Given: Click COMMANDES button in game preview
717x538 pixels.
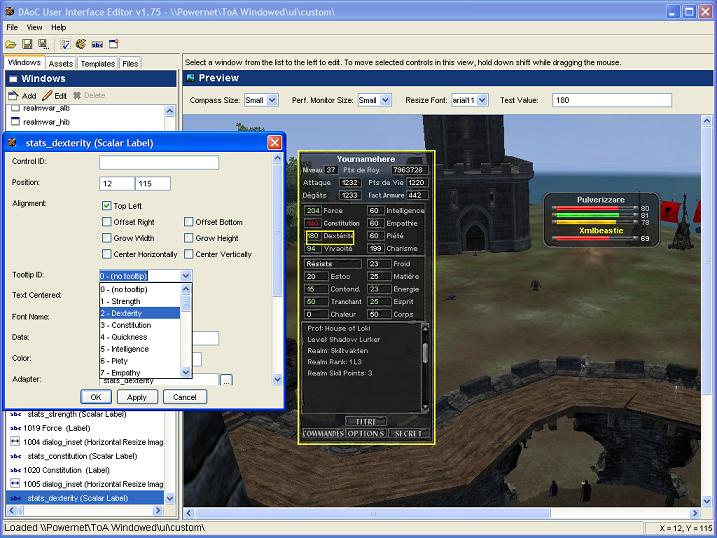Looking at the screenshot, I should (x=323, y=433).
